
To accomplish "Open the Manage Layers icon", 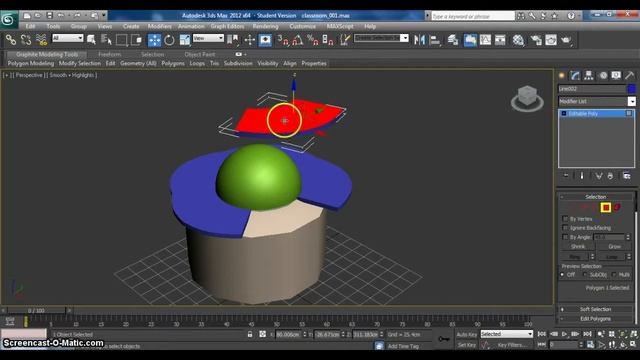I will pos(453,40).
